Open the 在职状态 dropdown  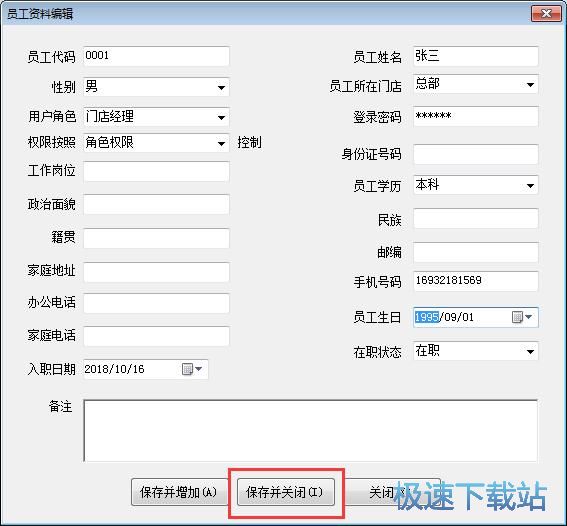[x=530, y=351]
